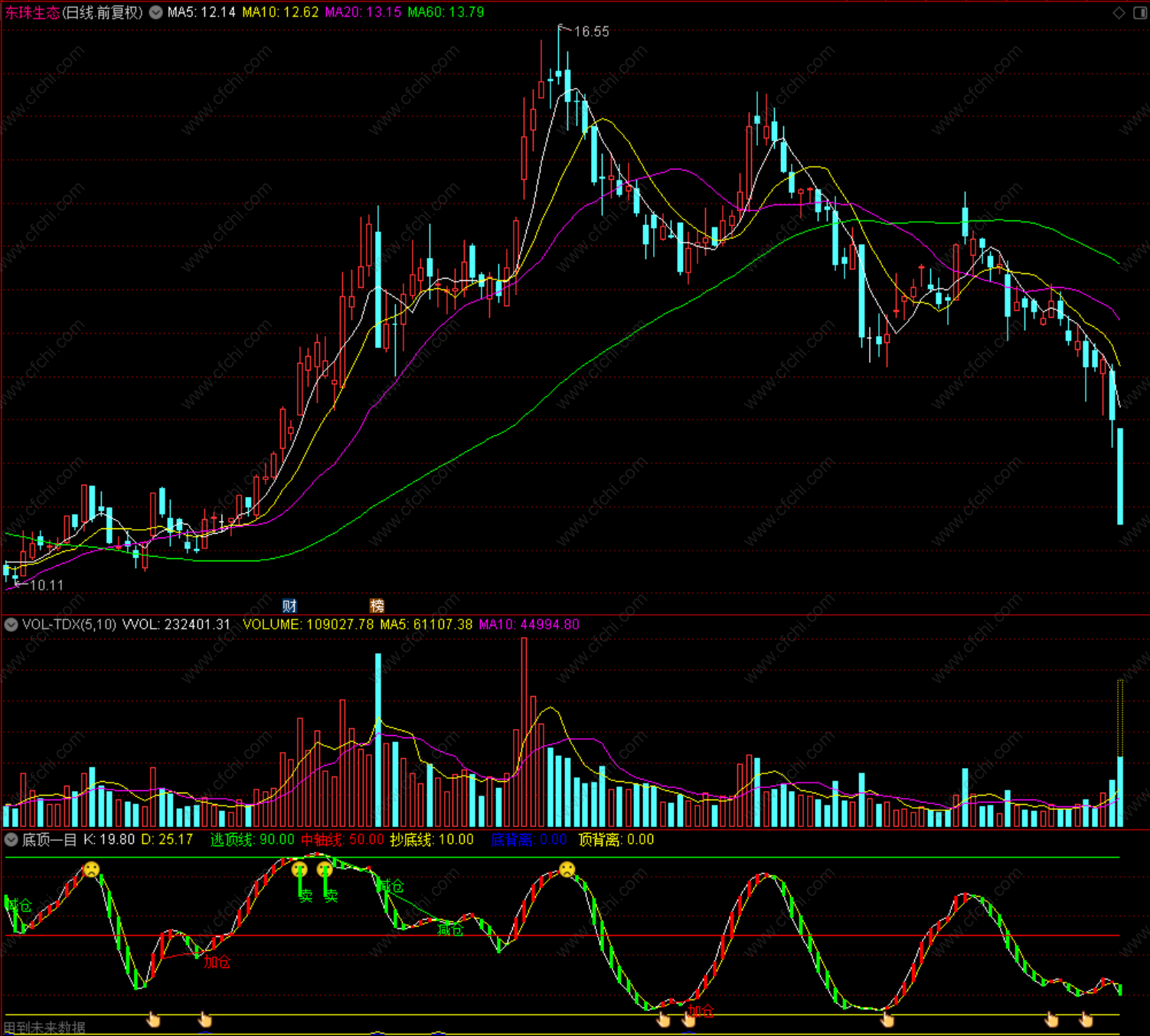Click the 减仓 label at the oscillator's left edge
This screenshot has width=1150, height=1036.
pos(18,907)
